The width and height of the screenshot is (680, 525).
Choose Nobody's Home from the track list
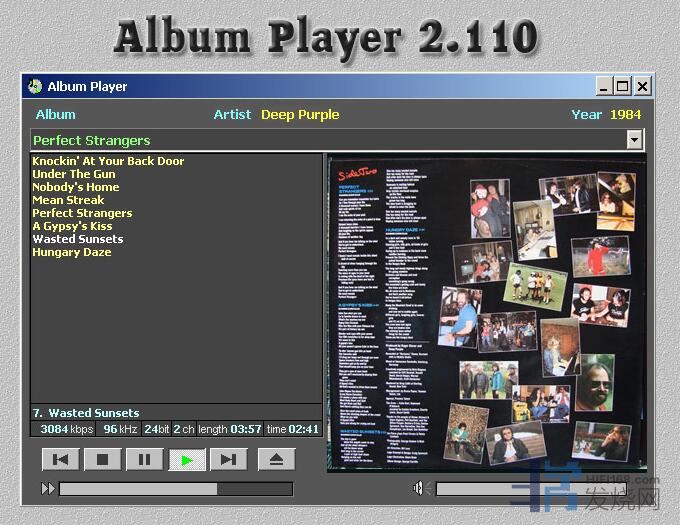(75, 187)
